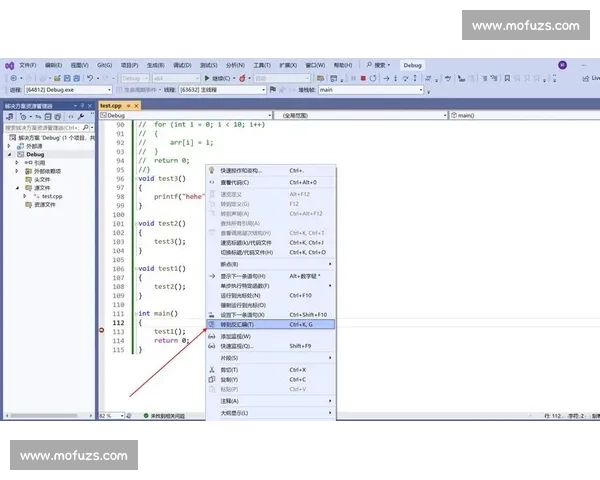Click the Copy (复制) icon in context menu
The height and width of the screenshot is (480, 600).
coord(211,380)
